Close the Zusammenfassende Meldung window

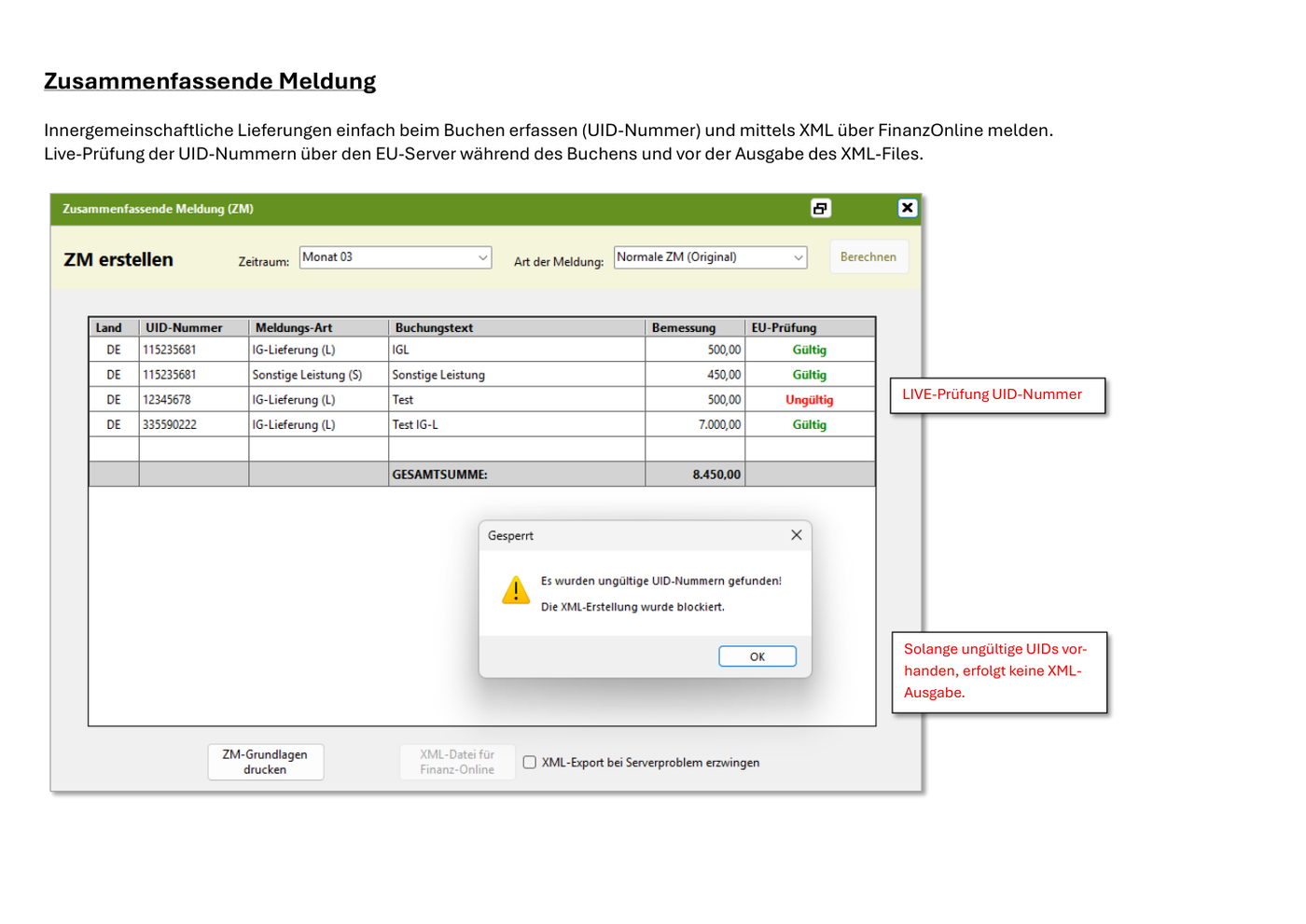click(x=907, y=208)
